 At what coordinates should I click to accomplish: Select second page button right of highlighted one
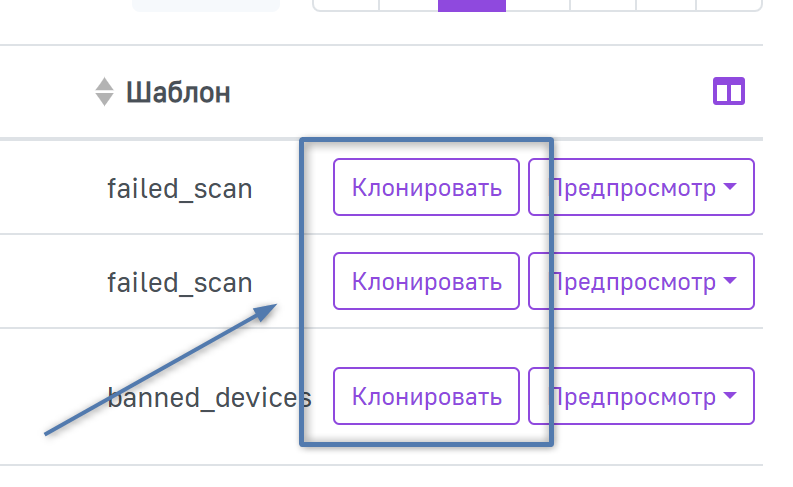pyautogui.click(x=603, y=4)
